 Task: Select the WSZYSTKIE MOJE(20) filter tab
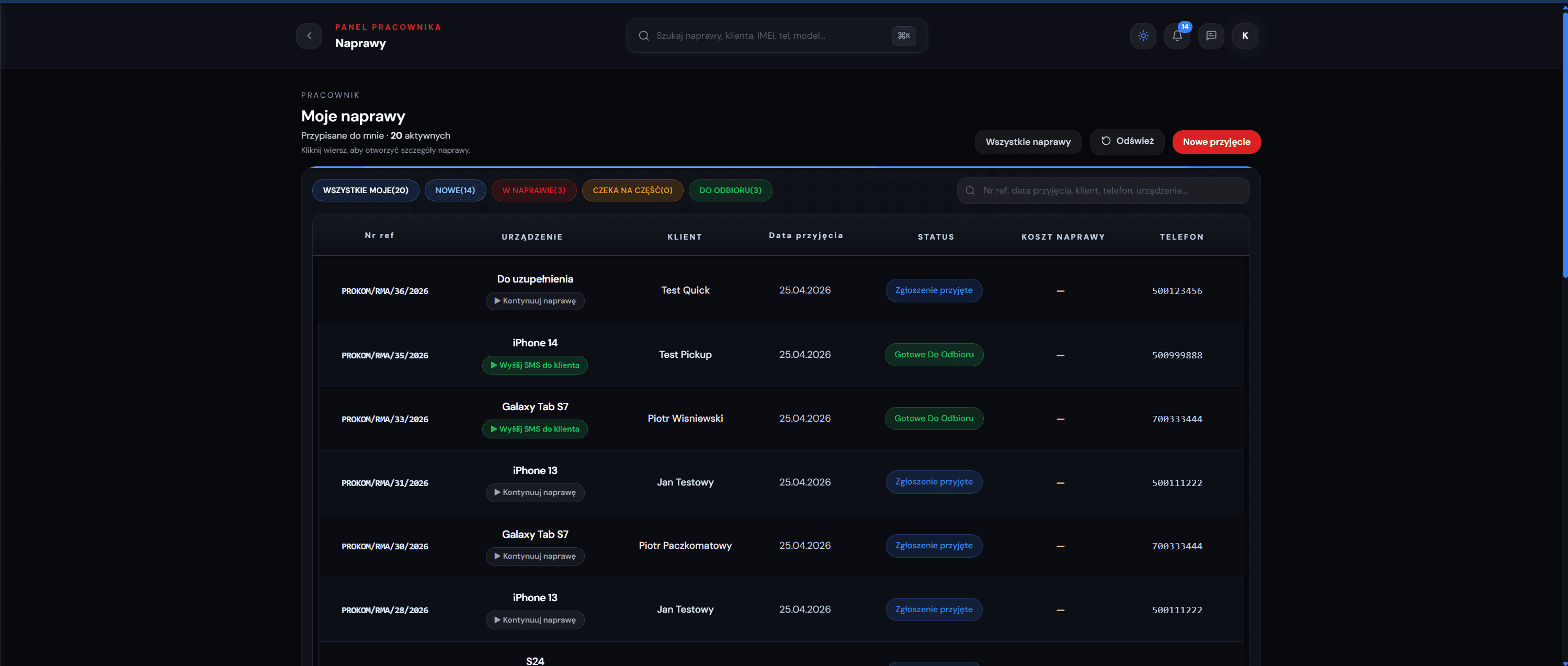366,190
